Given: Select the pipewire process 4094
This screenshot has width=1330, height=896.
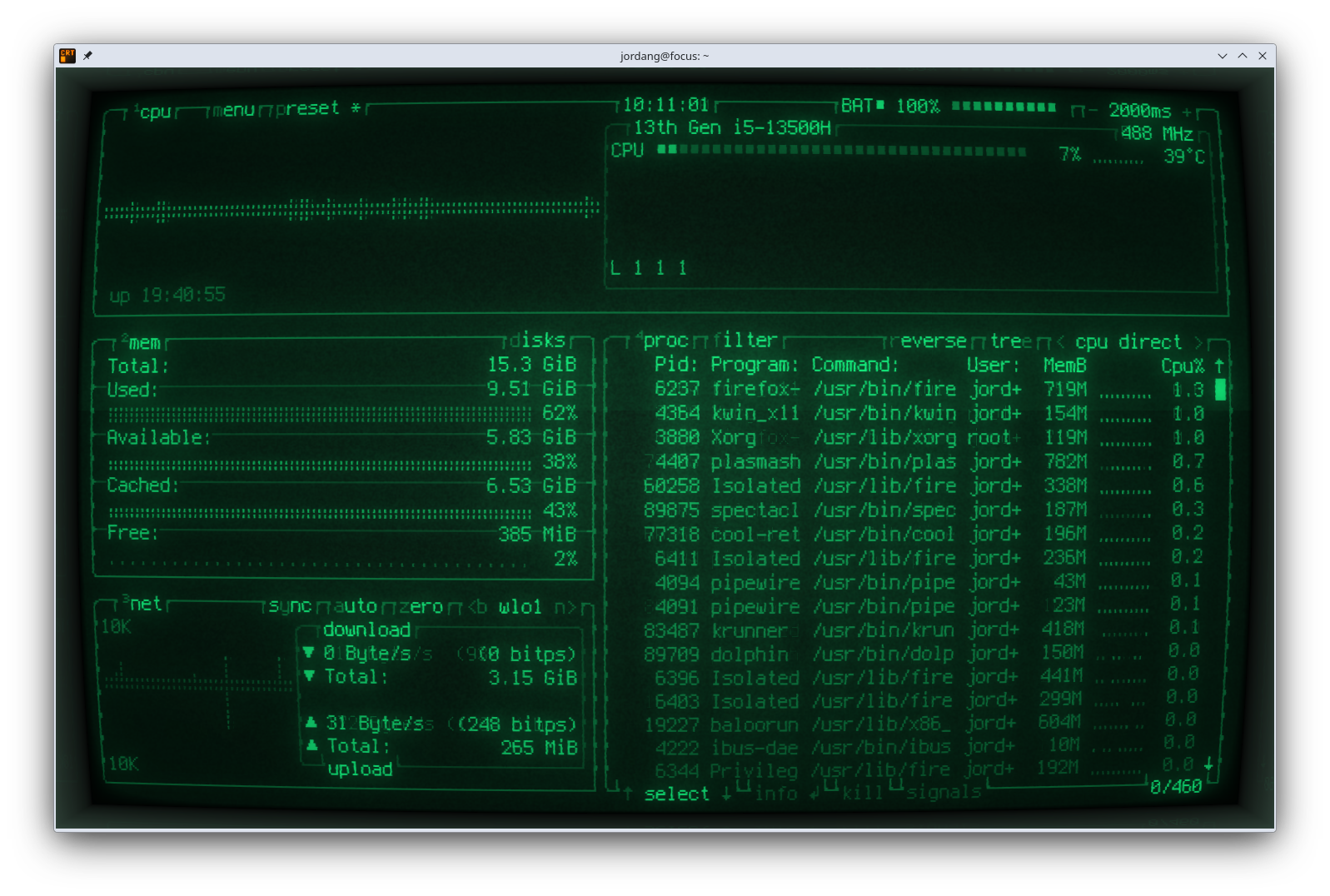Looking at the screenshot, I should click(x=929, y=582).
